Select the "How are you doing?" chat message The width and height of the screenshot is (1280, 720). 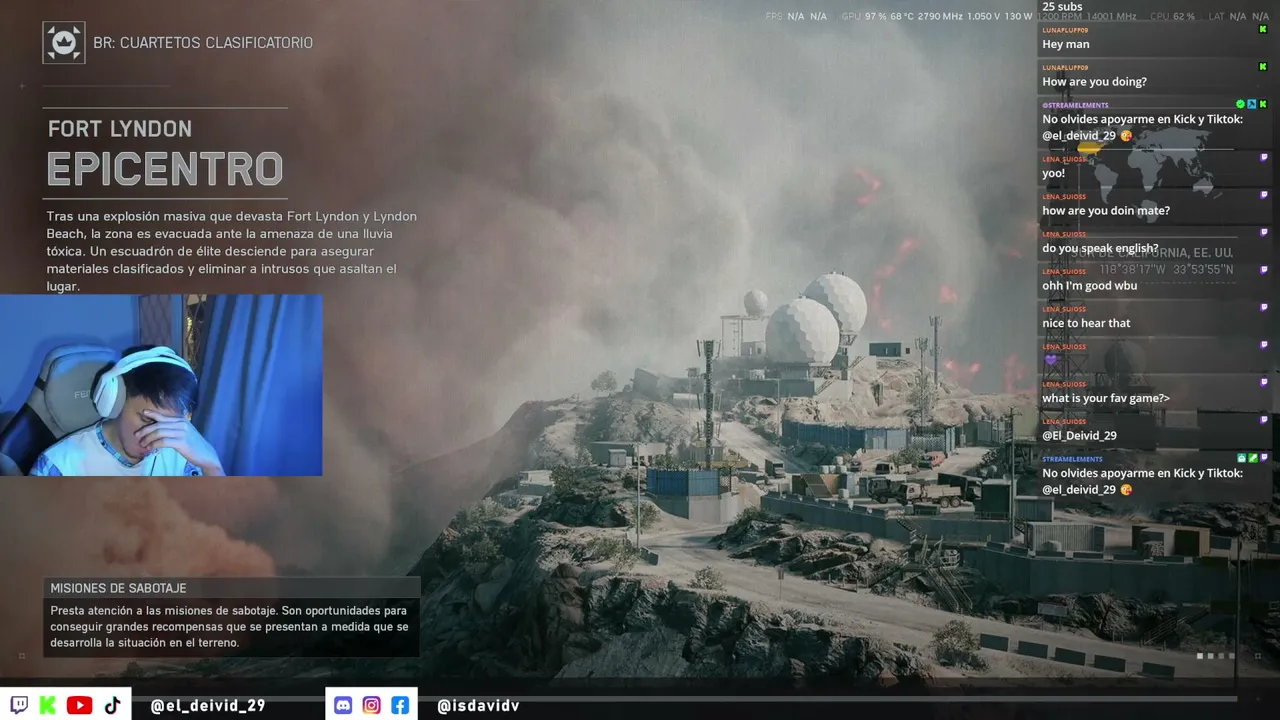pyautogui.click(x=1094, y=82)
